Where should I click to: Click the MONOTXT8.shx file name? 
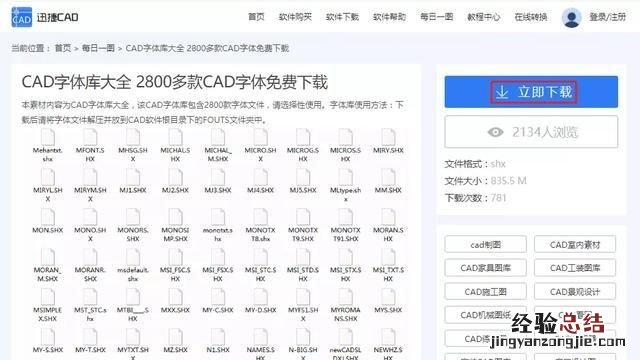coord(260,234)
